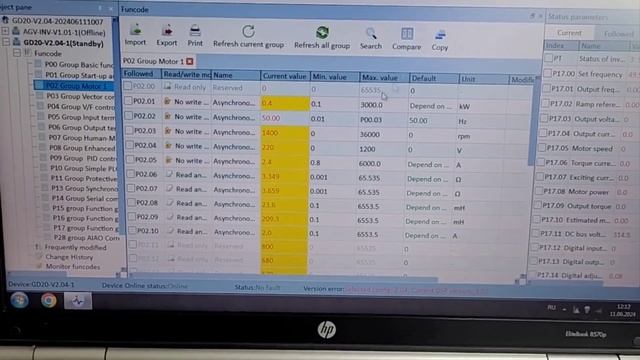
Task: Click the P02.03 write-mode icon
Action: (x=167, y=131)
